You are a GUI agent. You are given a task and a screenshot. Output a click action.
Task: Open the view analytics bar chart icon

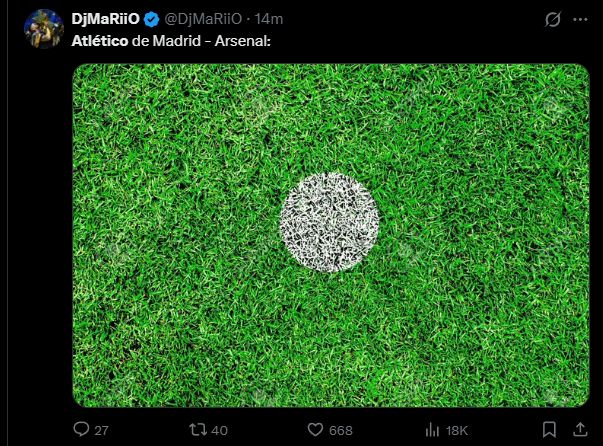point(432,429)
